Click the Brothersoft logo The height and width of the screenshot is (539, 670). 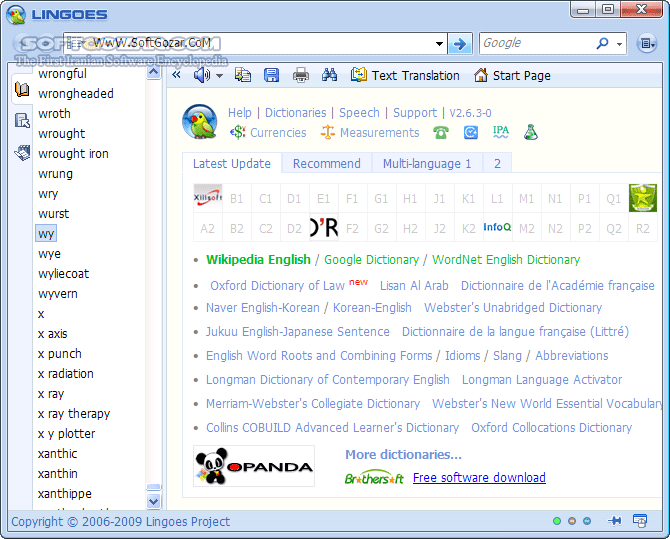coord(374,478)
